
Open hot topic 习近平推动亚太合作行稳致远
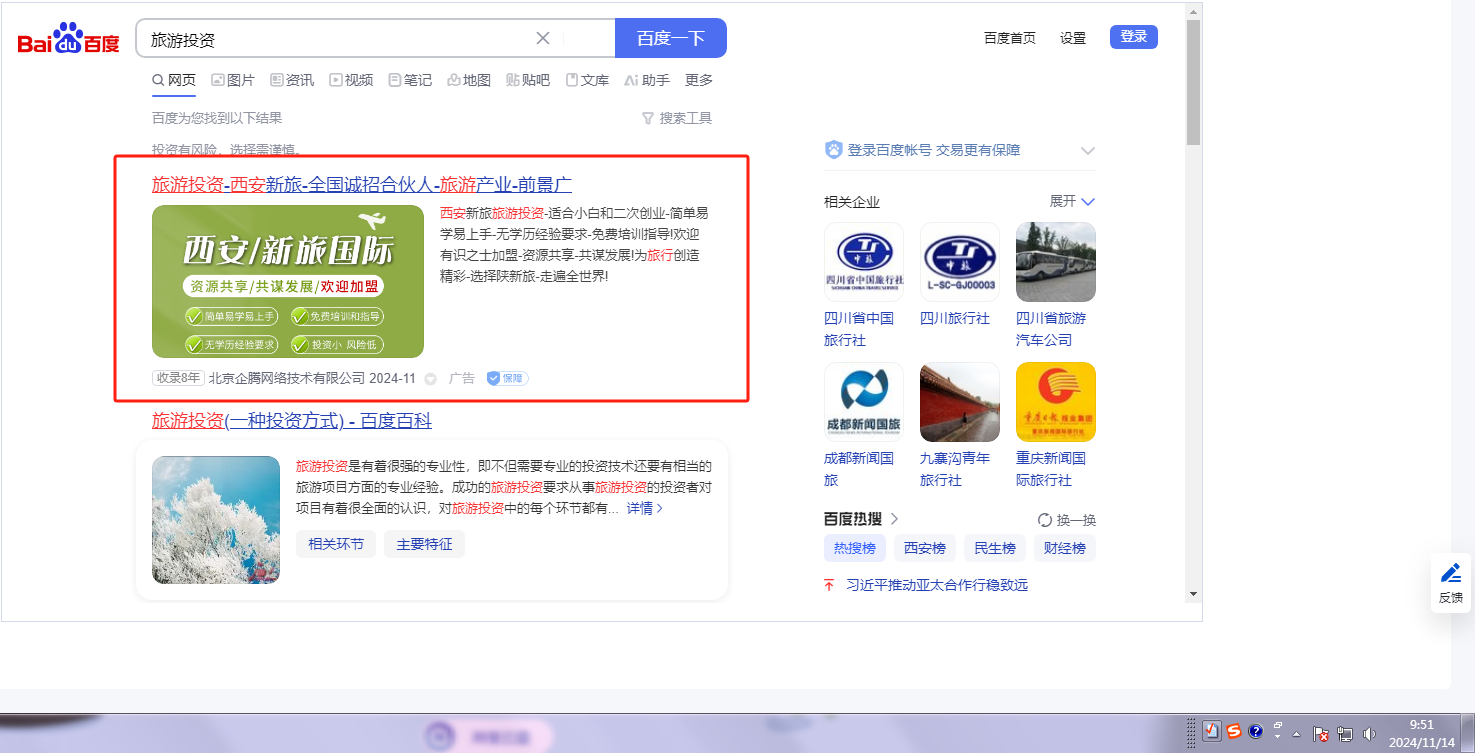coord(937,585)
